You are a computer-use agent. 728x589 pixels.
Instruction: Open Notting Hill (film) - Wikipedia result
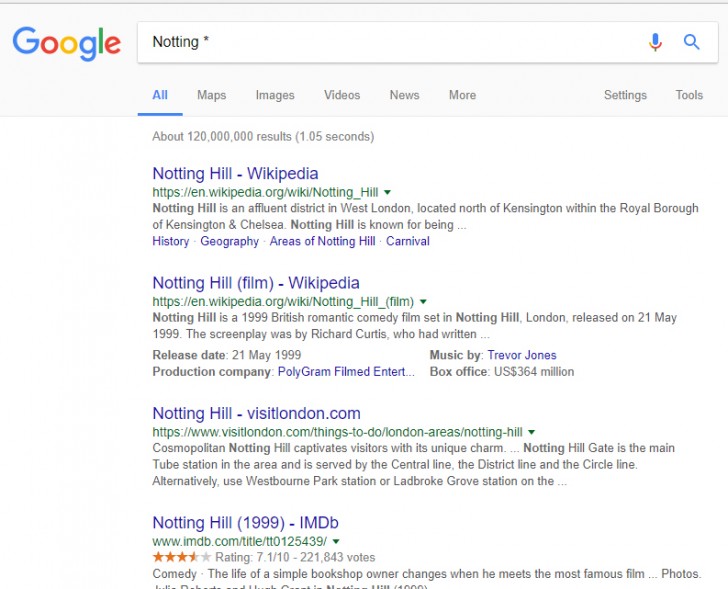[x=255, y=283]
